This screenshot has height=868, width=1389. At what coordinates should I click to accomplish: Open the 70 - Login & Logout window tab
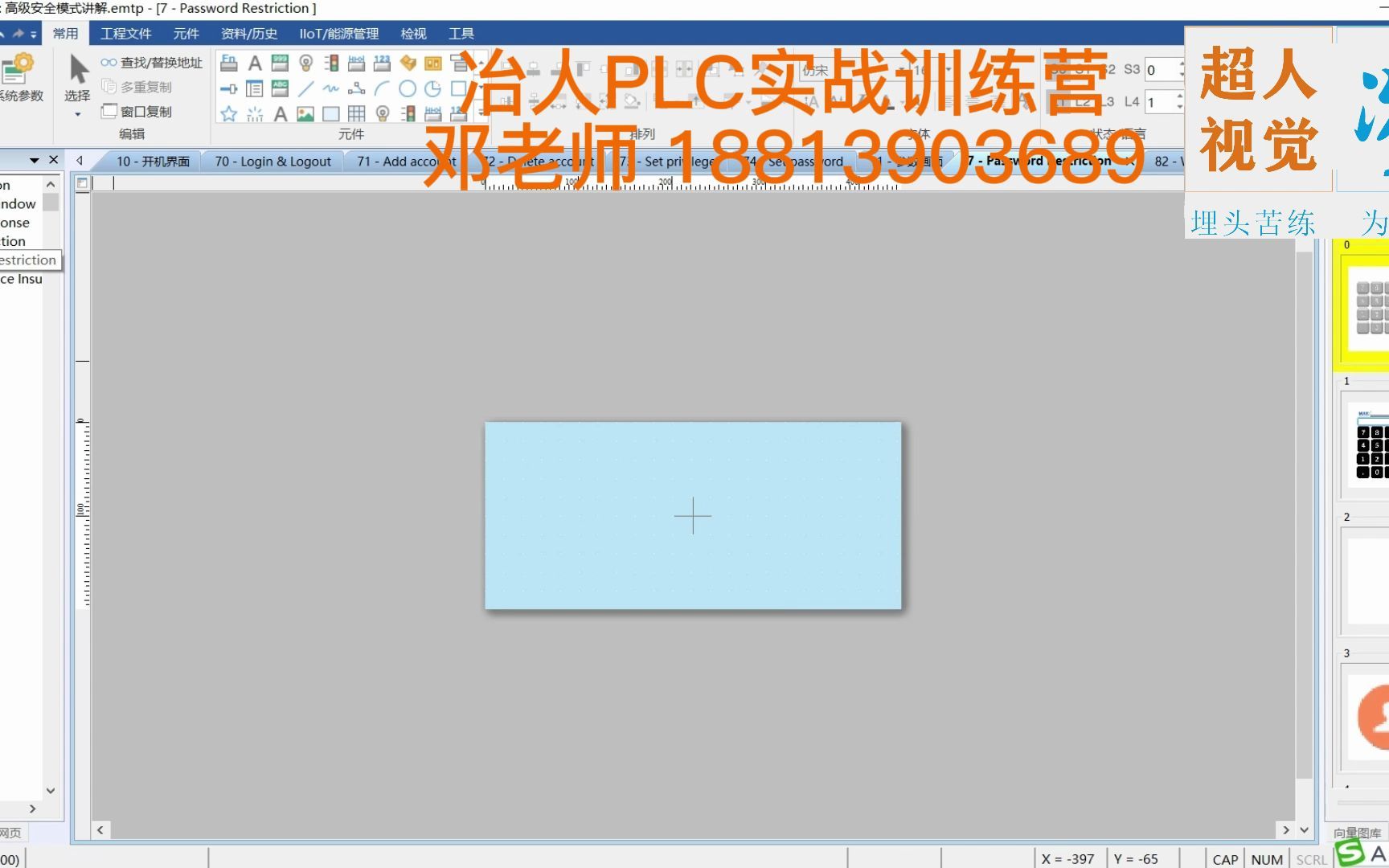coord(272,161)
